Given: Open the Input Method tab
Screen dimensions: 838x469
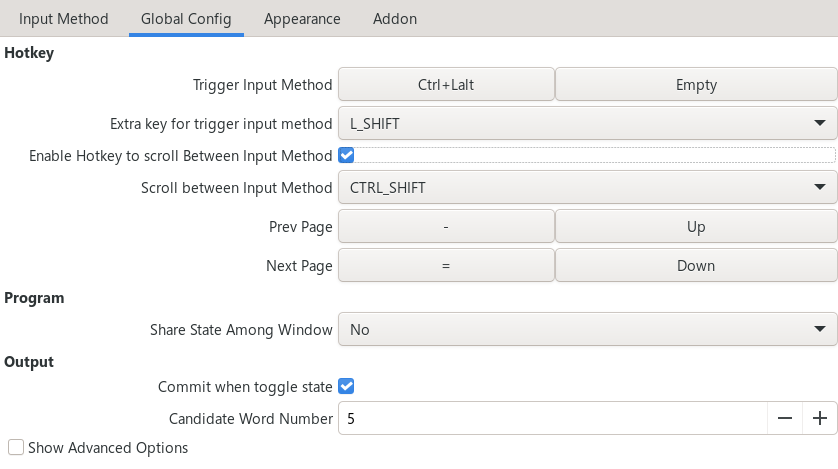Looking at the screenshot, I should point(64,19).
